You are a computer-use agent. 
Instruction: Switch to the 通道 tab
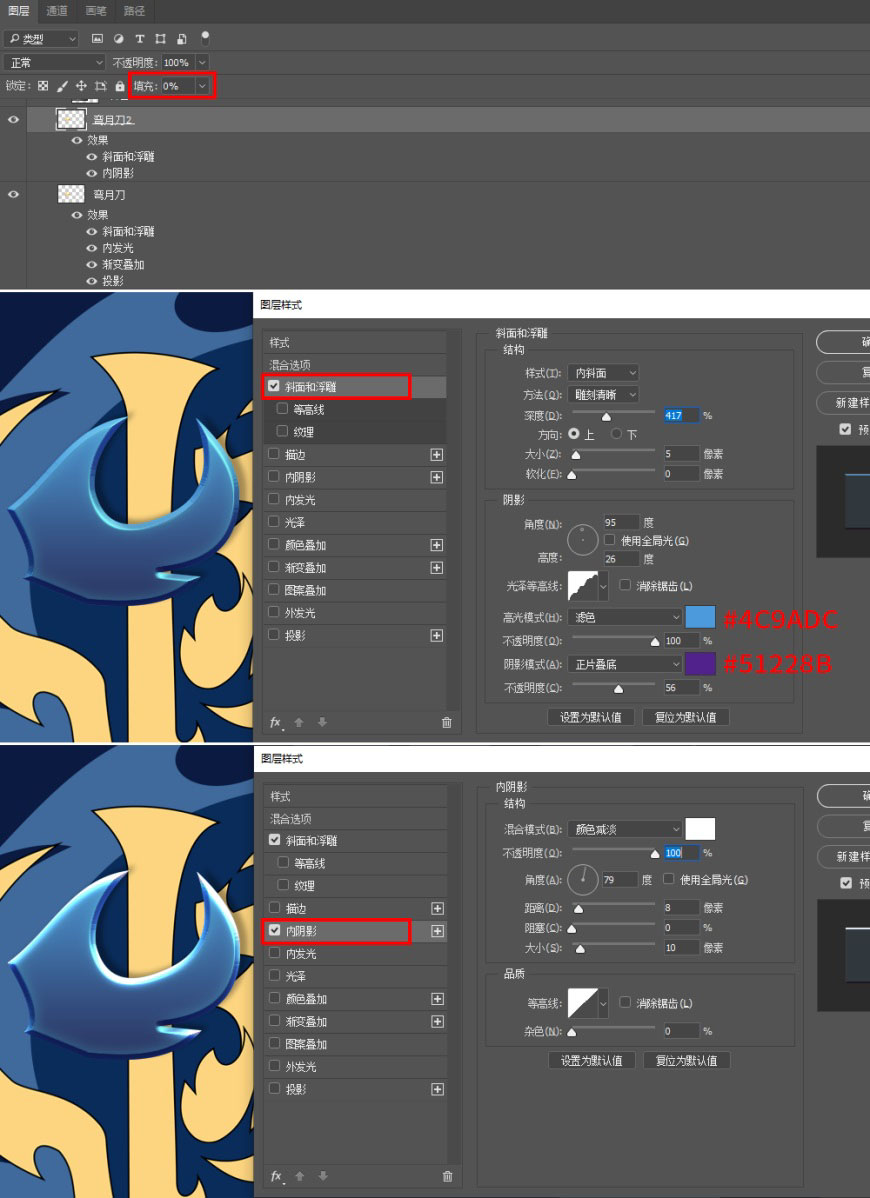pos(57,11)
